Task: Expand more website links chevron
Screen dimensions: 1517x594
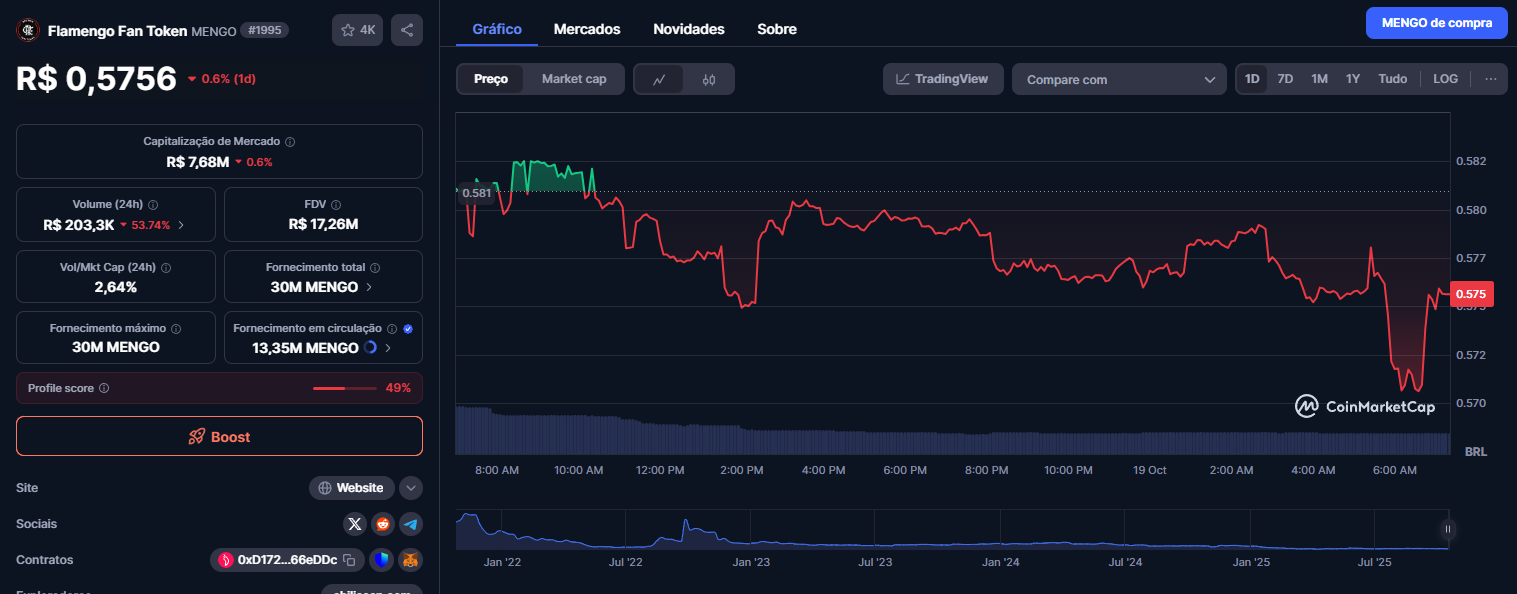Action: coord(411,488)
